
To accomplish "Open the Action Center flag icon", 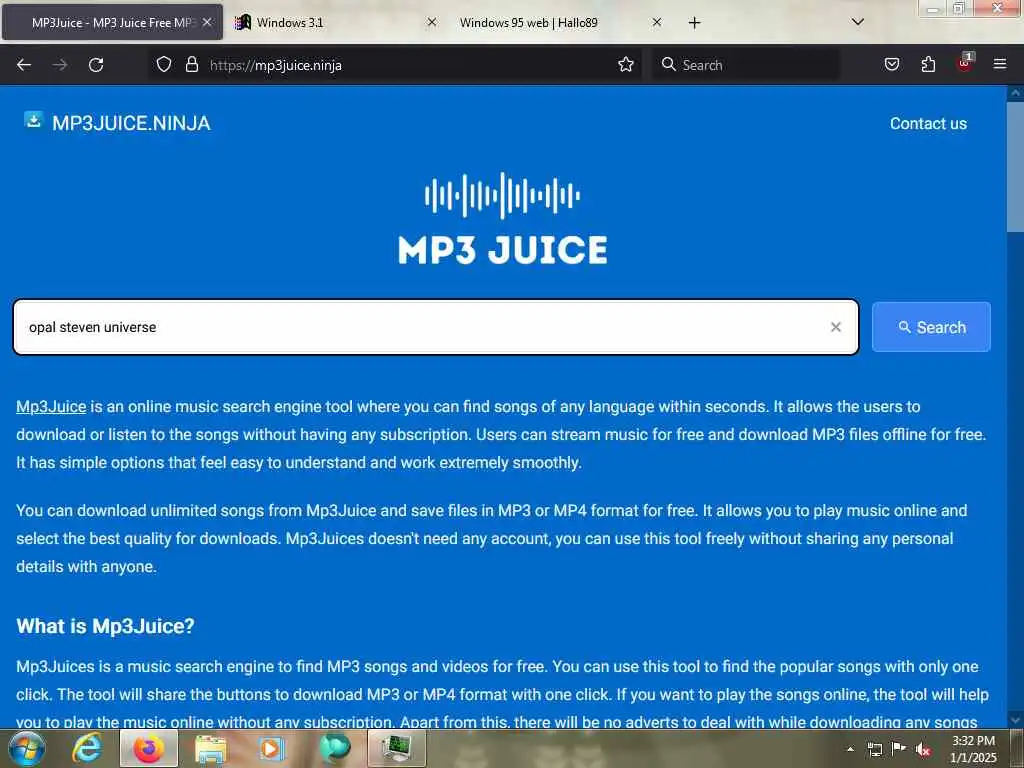I will (x=899, y=749).
